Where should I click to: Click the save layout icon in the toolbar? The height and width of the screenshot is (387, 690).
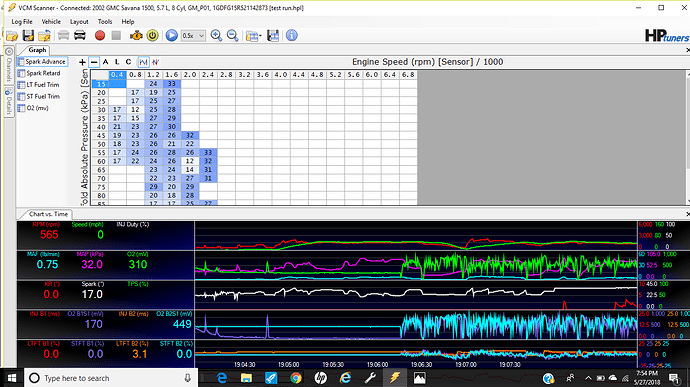[x=273, y=36]
